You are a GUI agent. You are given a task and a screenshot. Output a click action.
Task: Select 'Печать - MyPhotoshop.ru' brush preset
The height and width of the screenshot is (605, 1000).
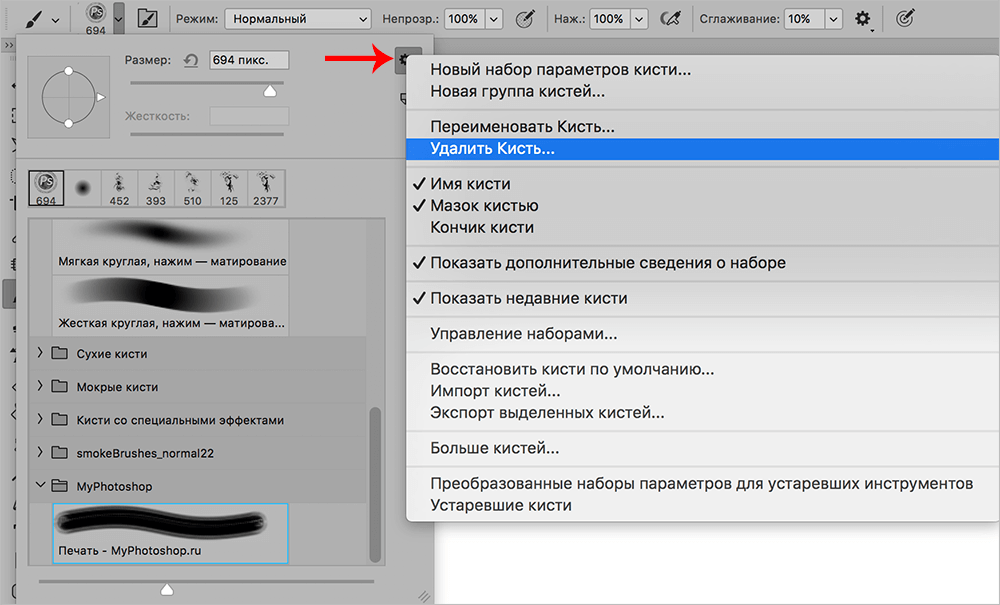(x=170, y=533)
